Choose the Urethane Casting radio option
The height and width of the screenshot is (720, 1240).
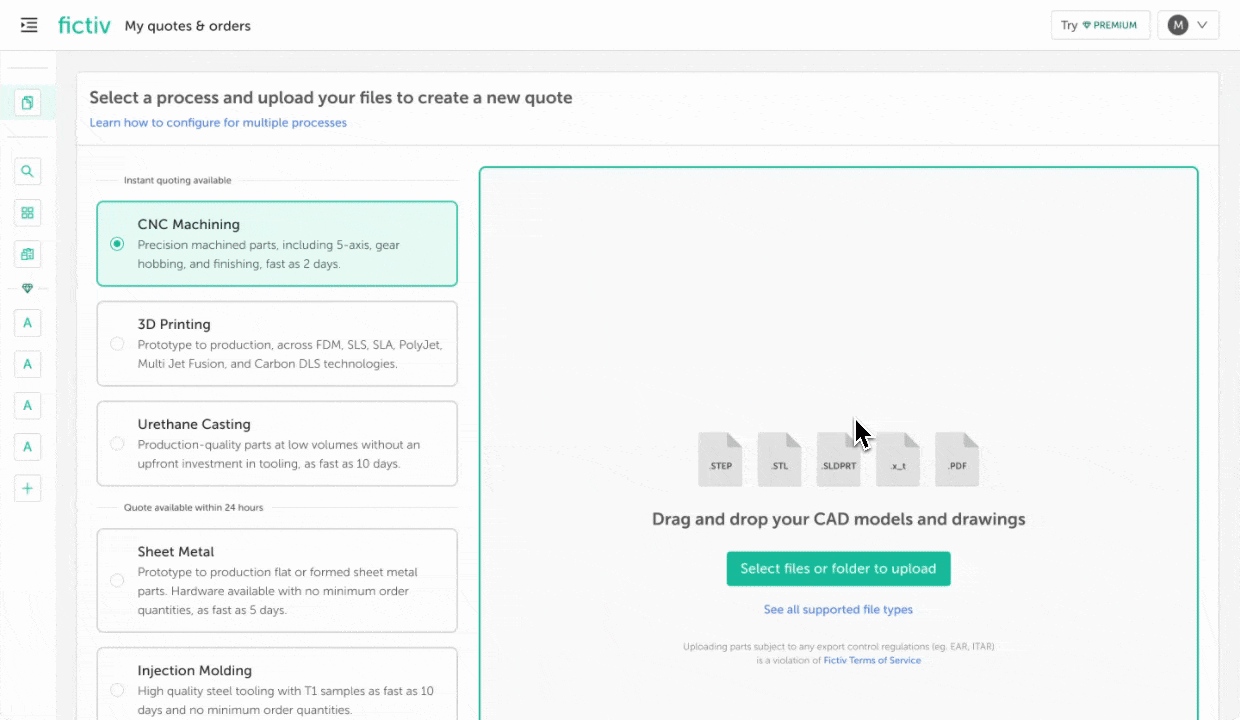pos(117,443)
